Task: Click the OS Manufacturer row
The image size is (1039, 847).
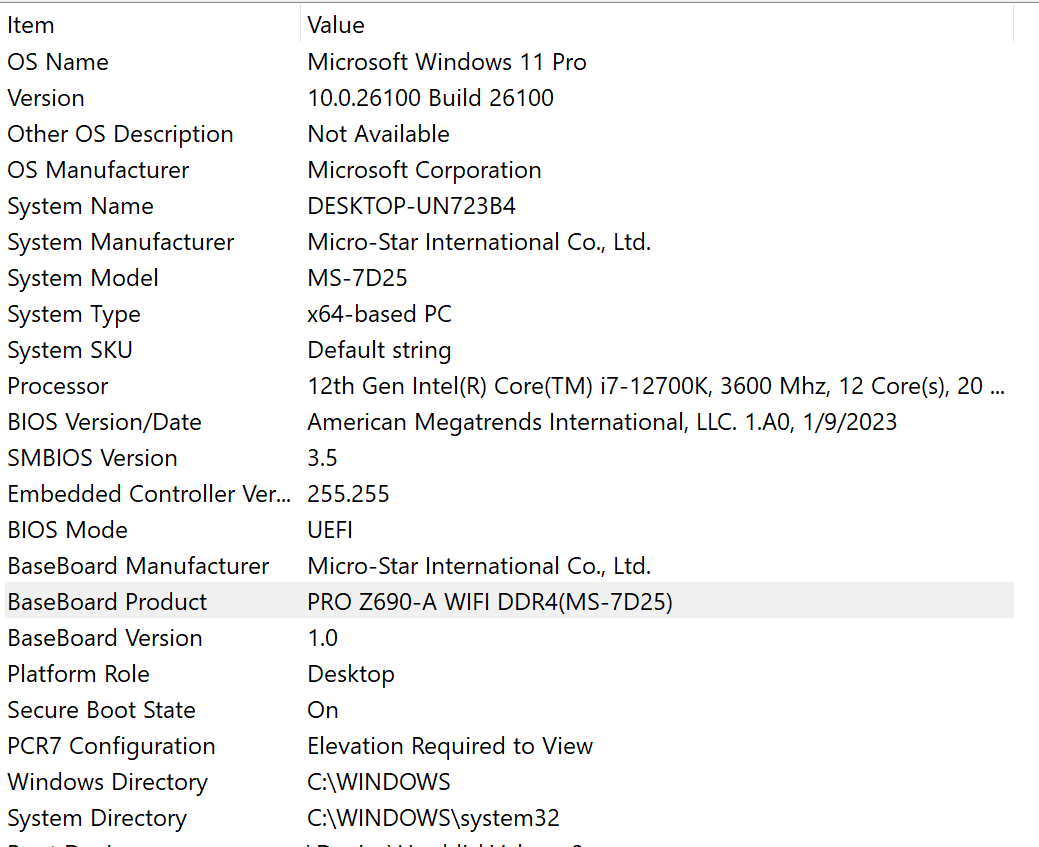Action: point(98,170)
